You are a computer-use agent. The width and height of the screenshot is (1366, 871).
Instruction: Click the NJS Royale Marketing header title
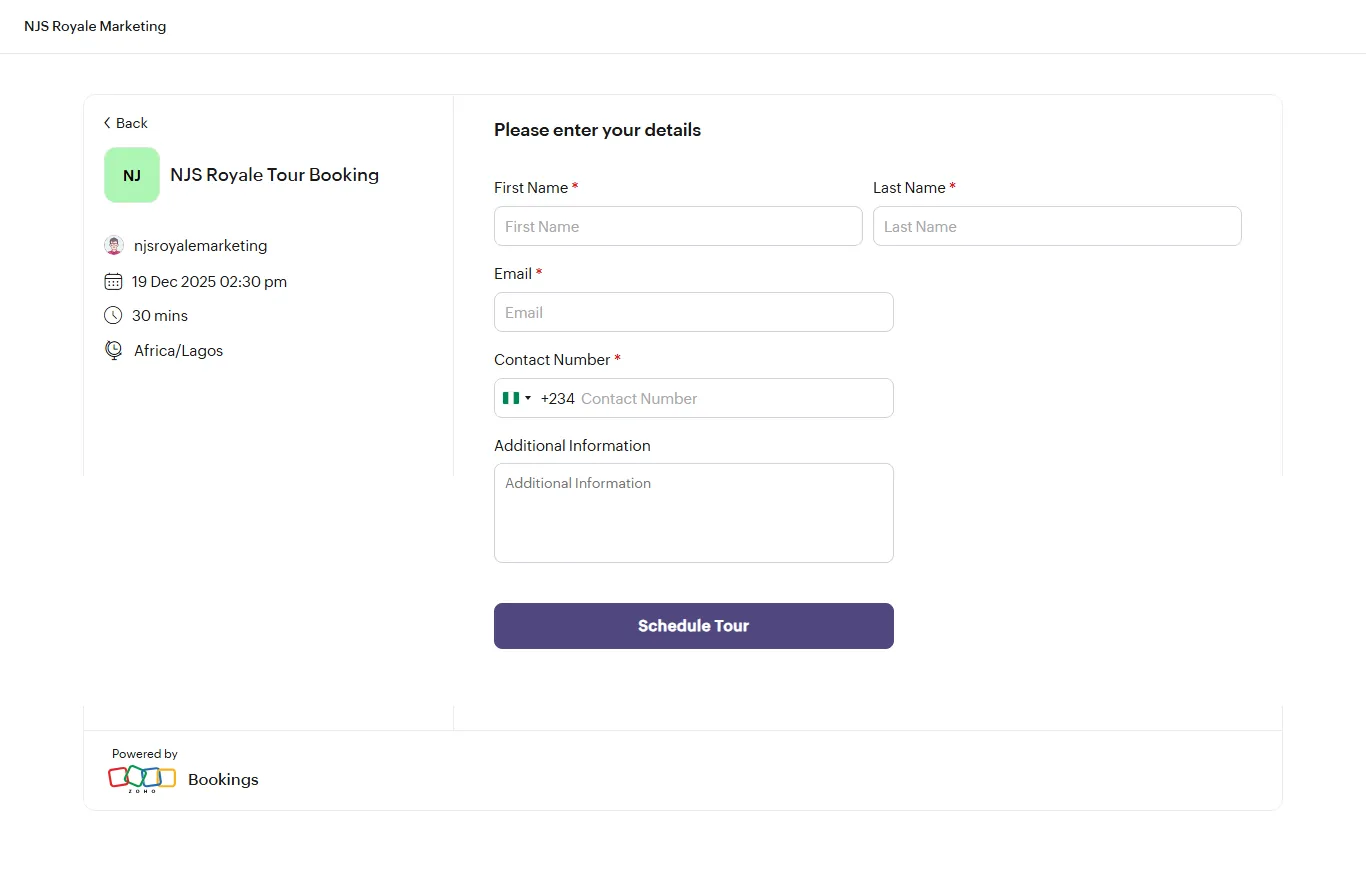click(95, 26)
